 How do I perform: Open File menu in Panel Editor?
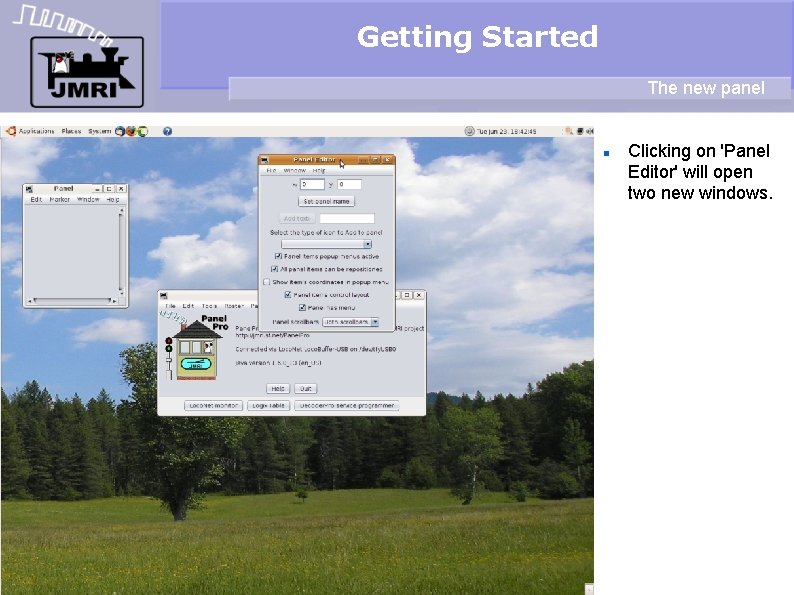click(x=271, y=171)
